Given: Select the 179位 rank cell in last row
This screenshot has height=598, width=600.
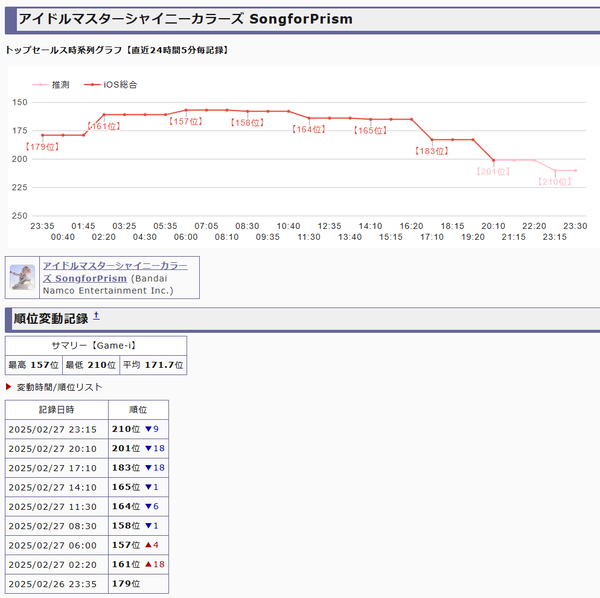Looking at the screenshot, I should [139, 584].
